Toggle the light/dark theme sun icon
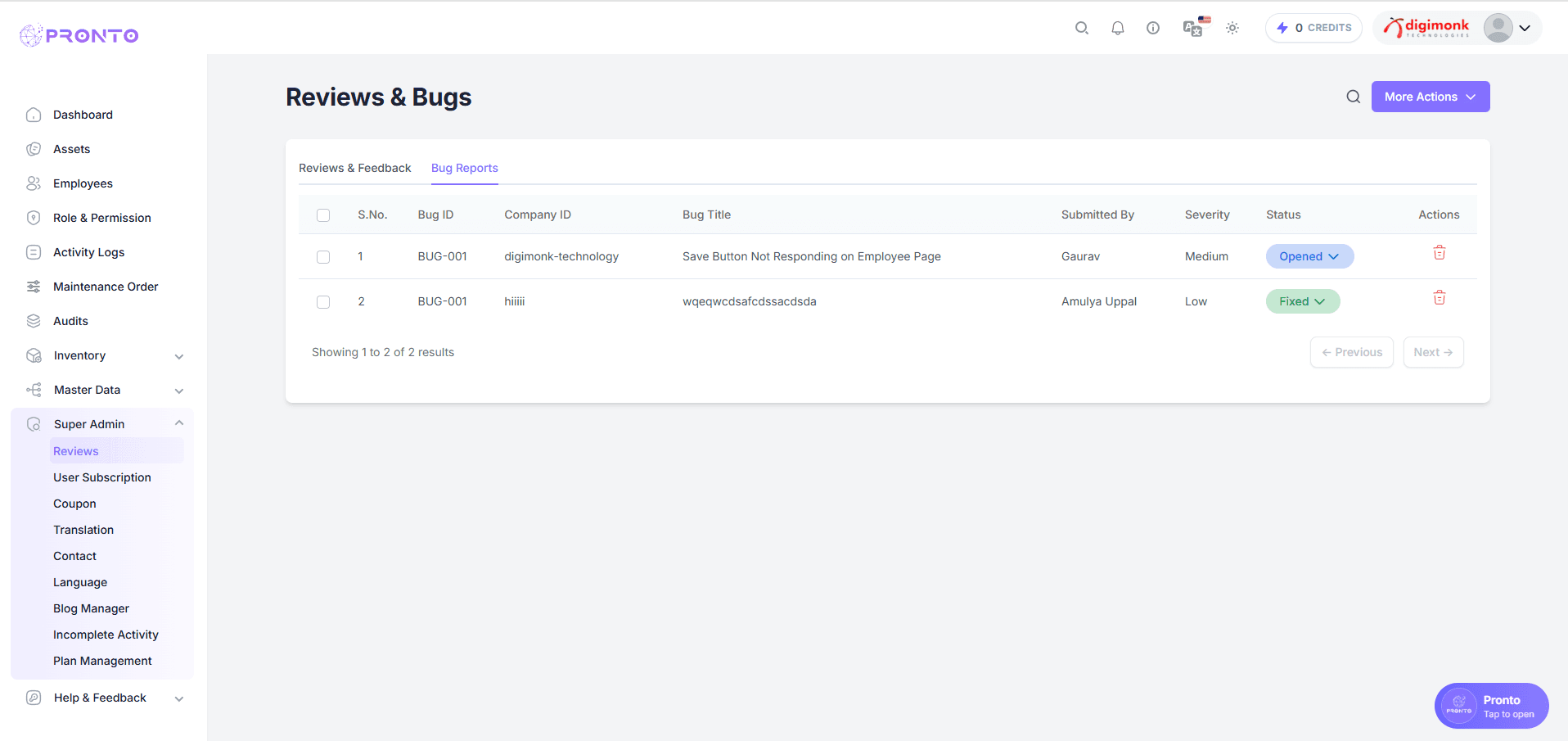This screenshot has height=741, width=1568. [x=1232, y=27]
